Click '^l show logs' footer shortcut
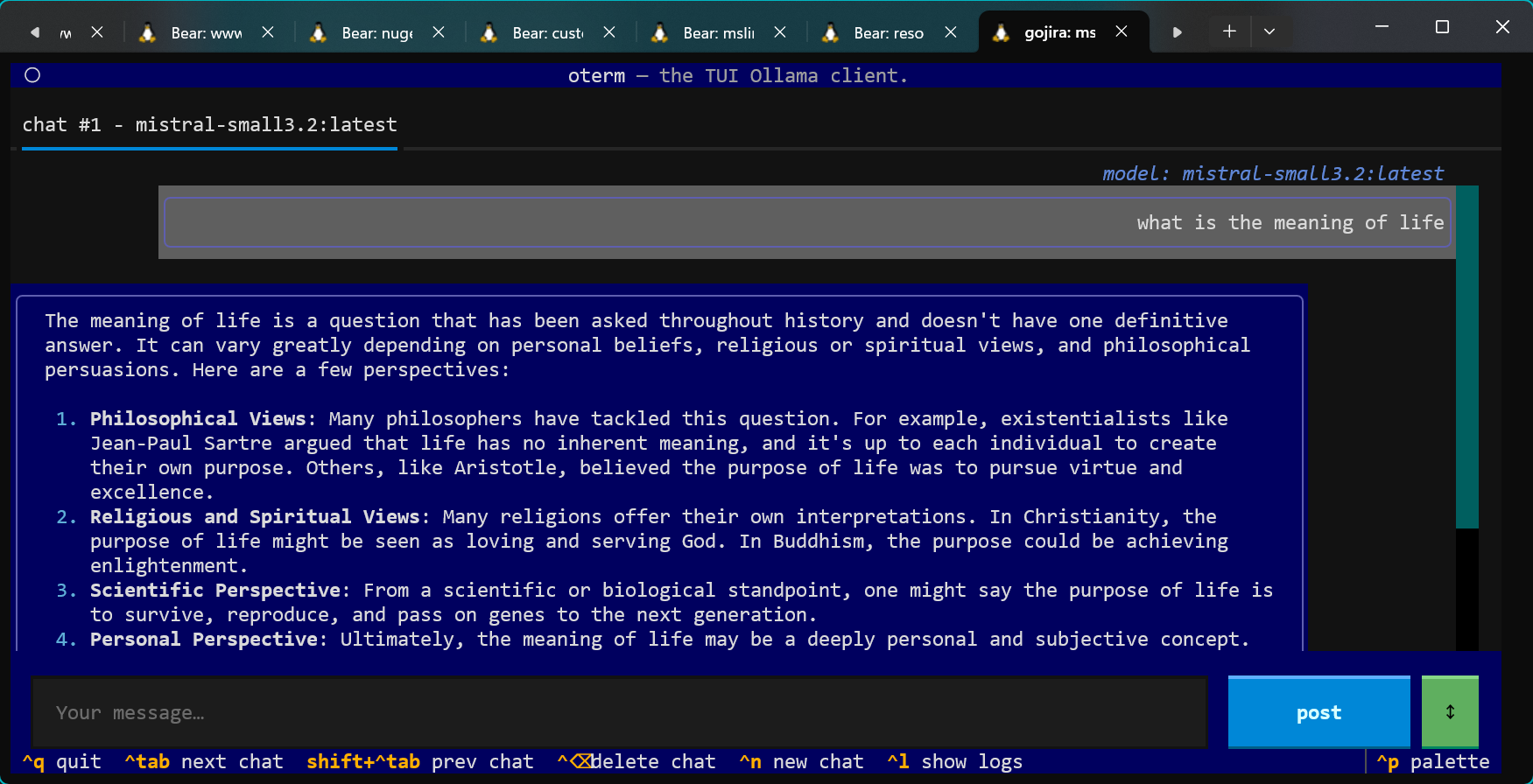This screenshot has height=784, width=1533. [x=954, y=762]
